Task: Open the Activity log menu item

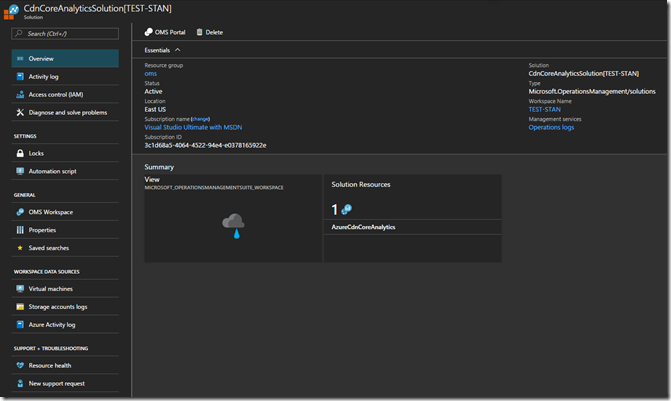Action: pyautogui.click(x=45, y=76)
